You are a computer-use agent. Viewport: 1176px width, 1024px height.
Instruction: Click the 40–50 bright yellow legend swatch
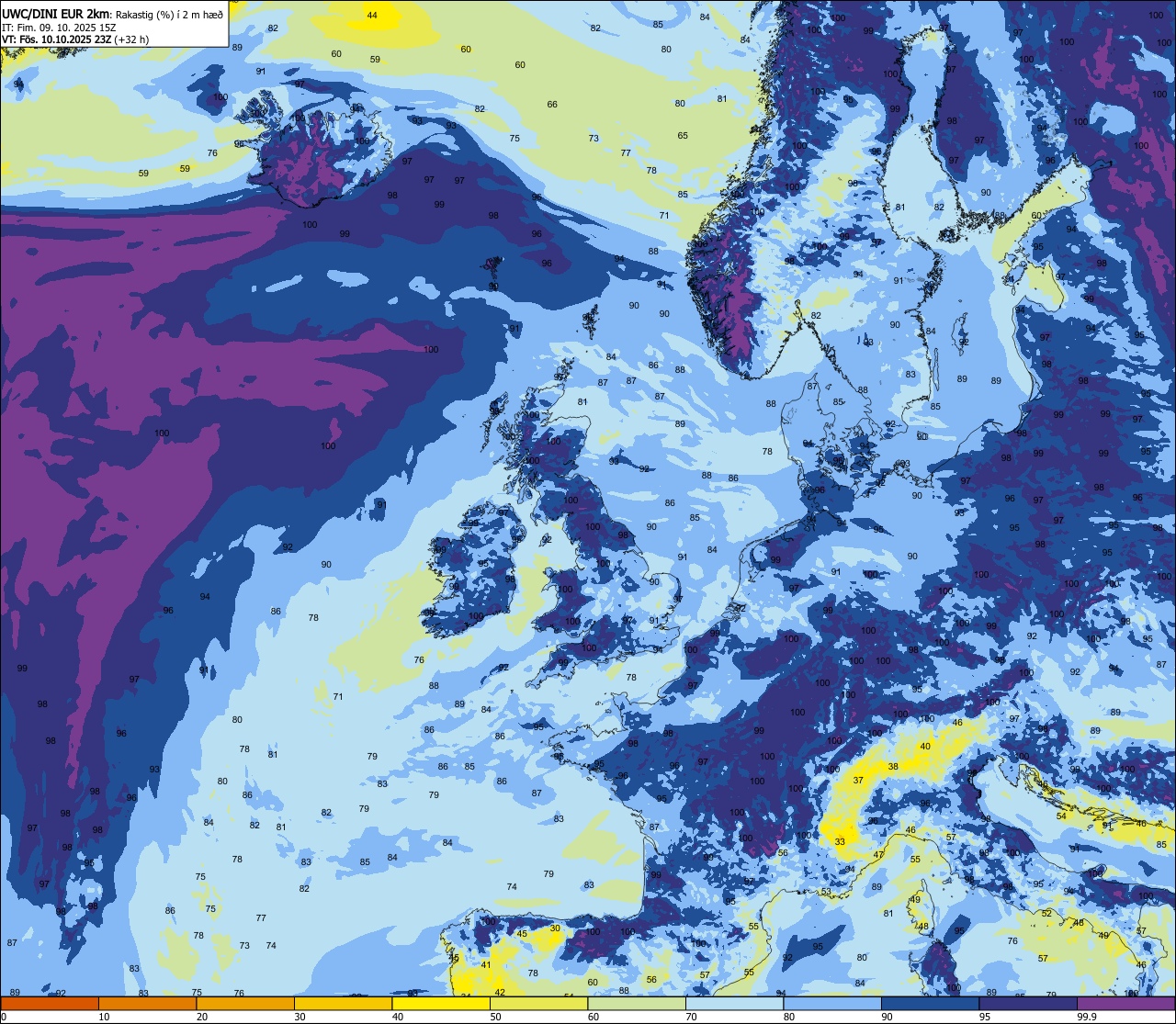tap(441, 1003)
